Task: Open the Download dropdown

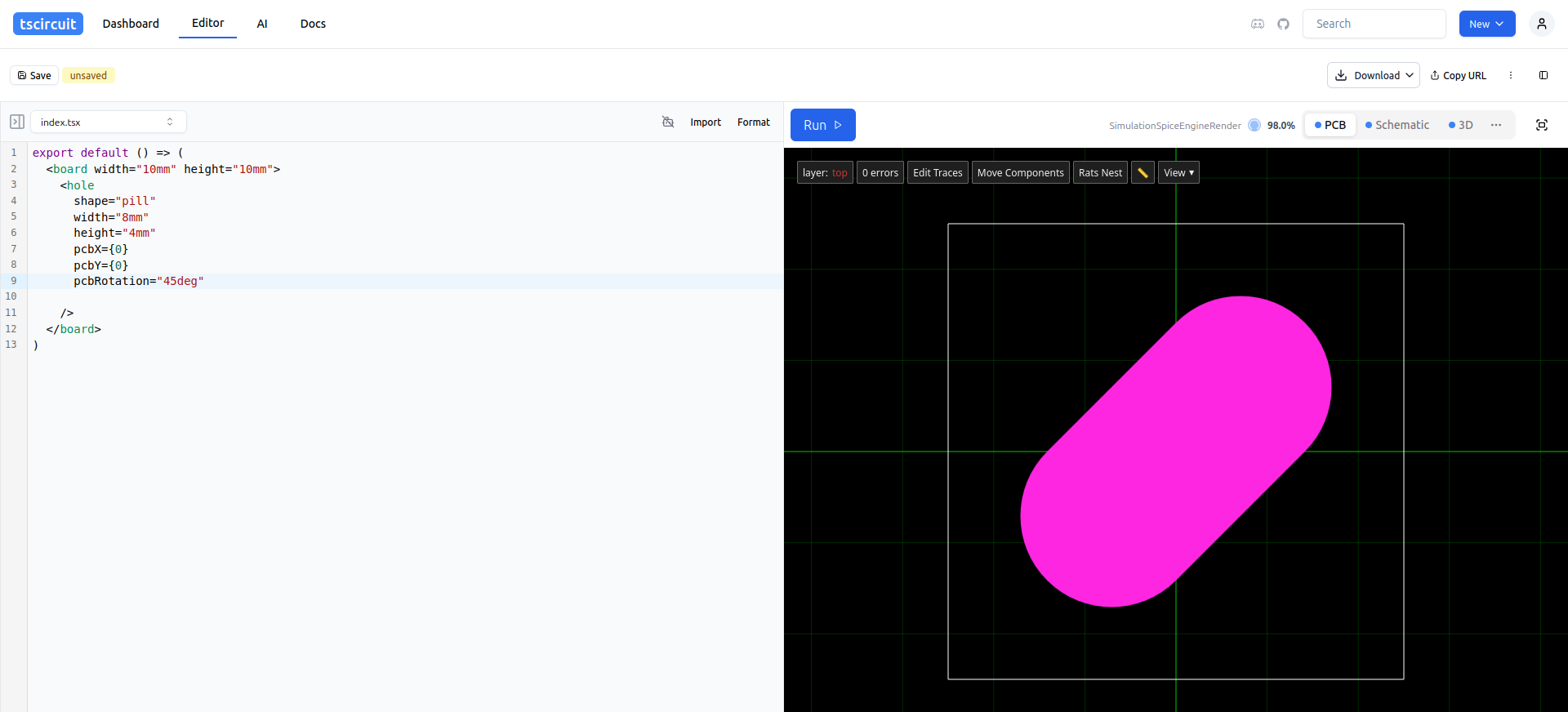Action: pyautogui.click(x=1373, y=75)
